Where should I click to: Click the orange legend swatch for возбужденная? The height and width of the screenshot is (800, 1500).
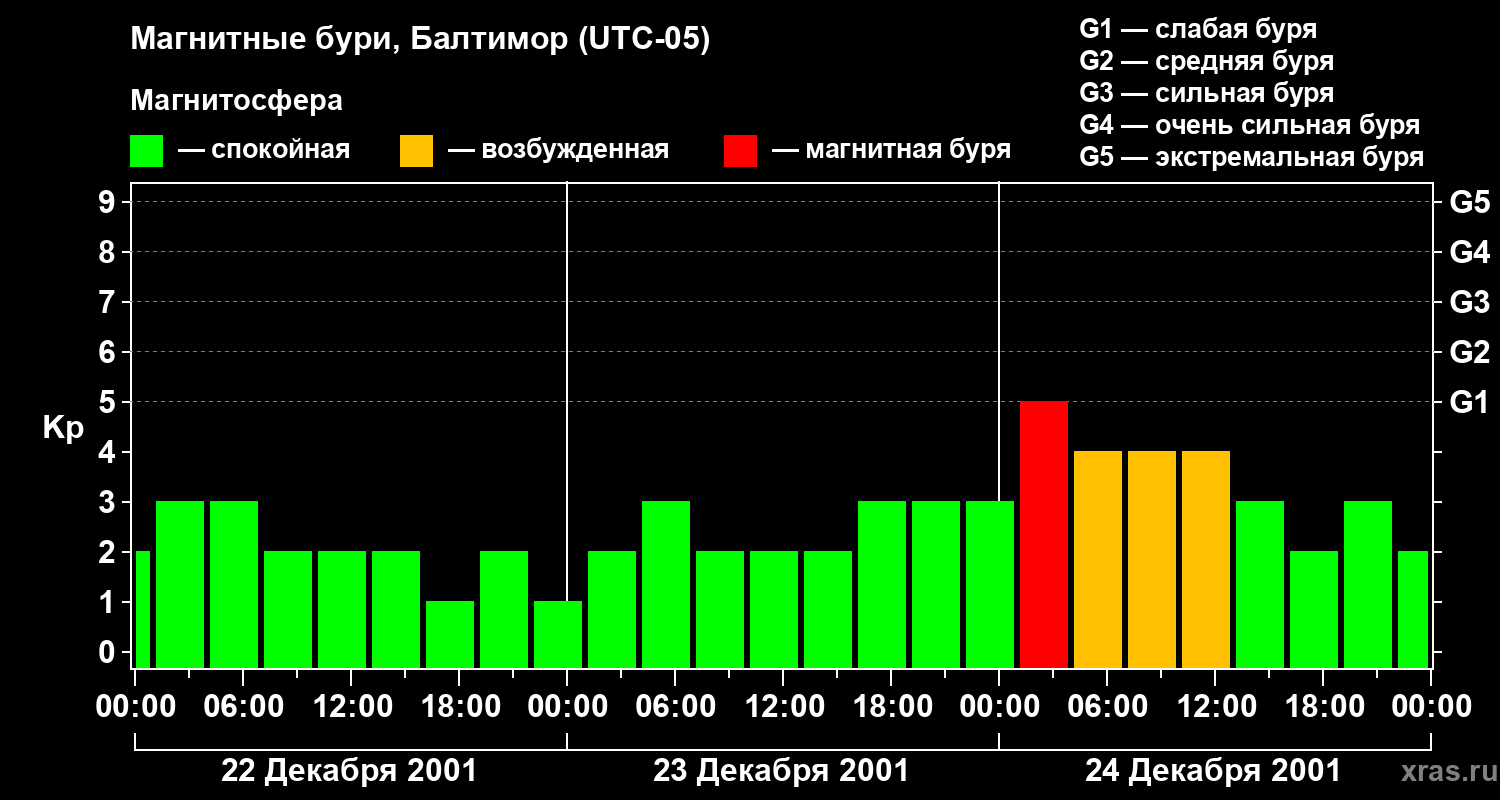click(417, 151)
